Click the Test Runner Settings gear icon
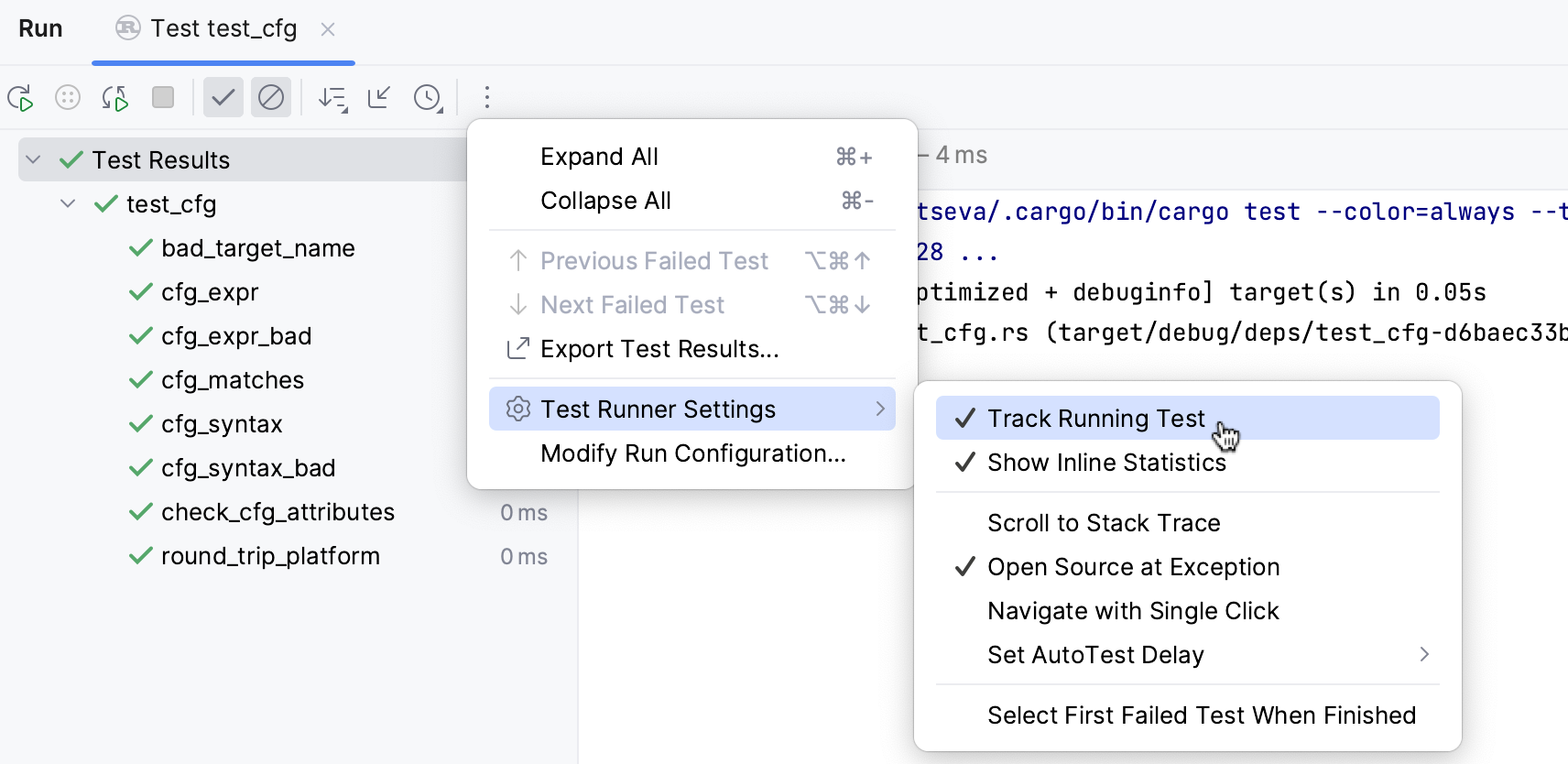The height and width of the screenshot is (764, 1568). tap(517, 409)
